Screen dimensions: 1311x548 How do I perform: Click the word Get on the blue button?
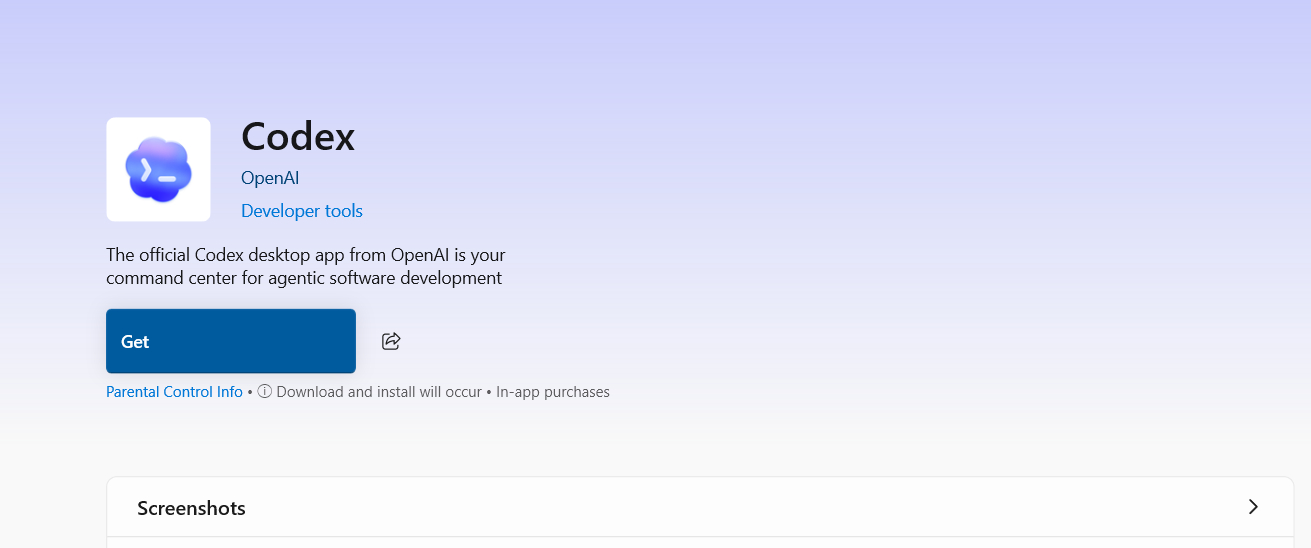click(135, 342)
